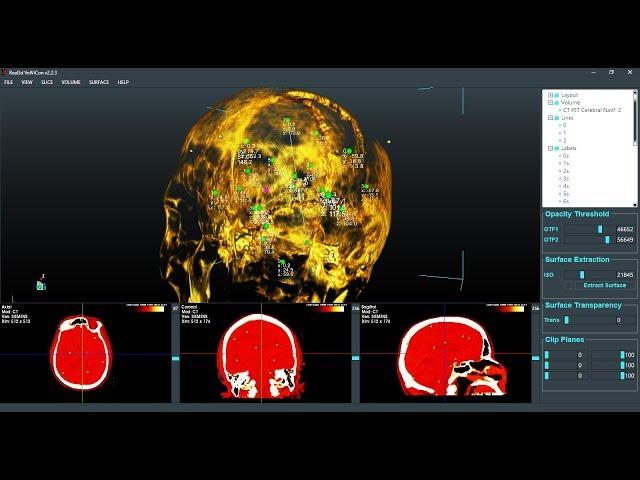Collapse the Volume tree node
Screen dimensions: 640x480
pyautogui.click(x=550, y=102)
